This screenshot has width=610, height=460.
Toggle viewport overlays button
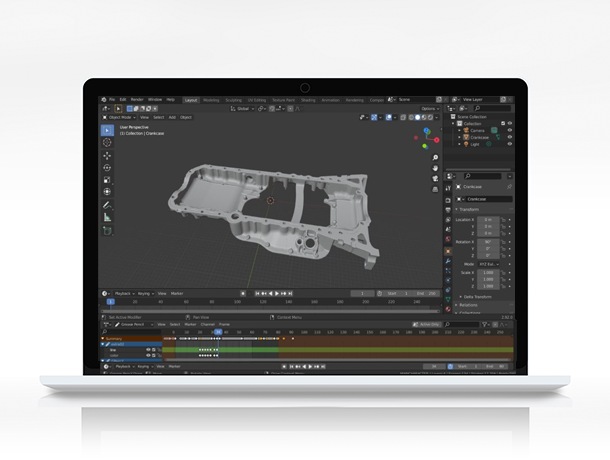point(389,117)
